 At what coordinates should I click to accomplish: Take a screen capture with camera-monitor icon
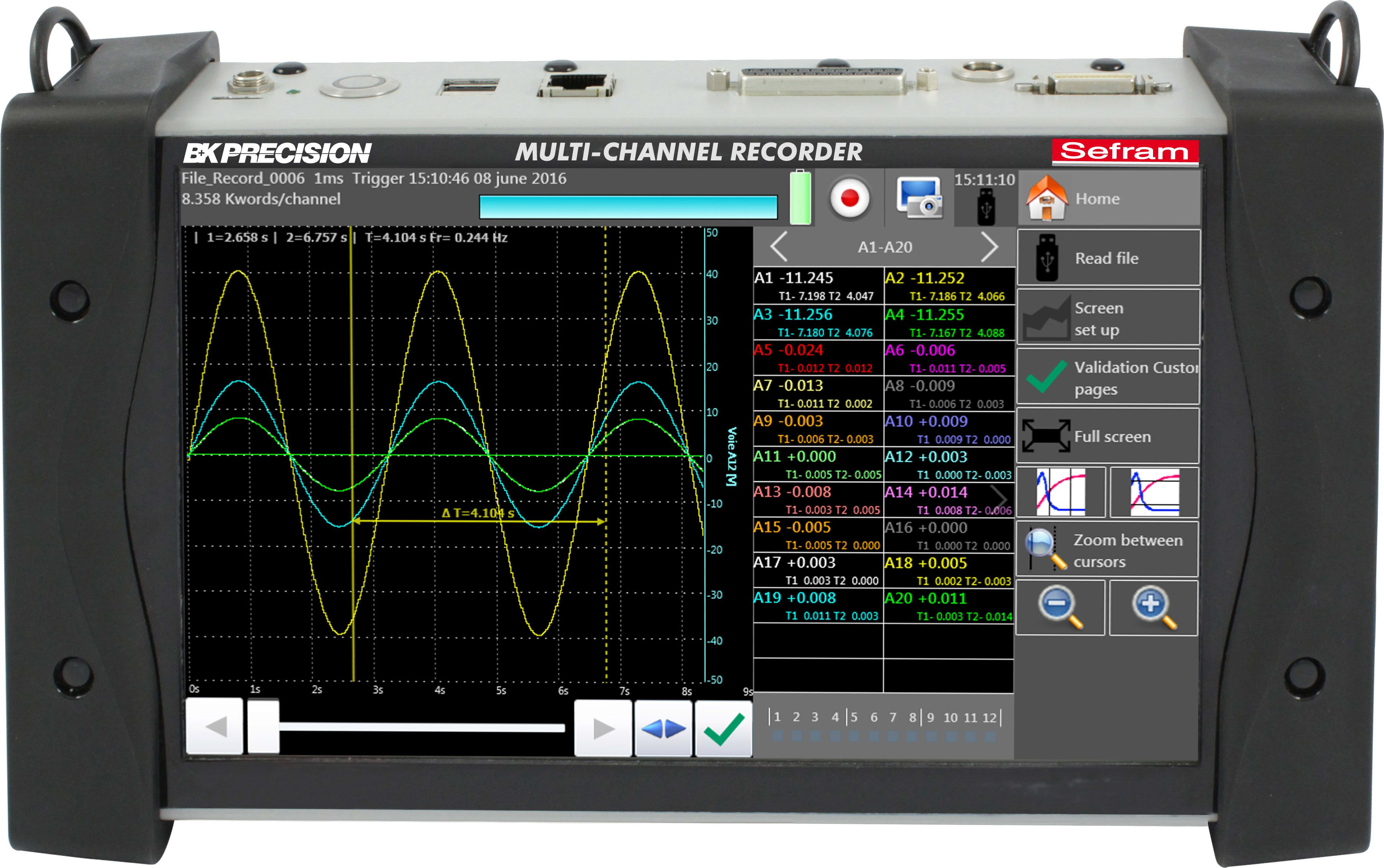[x=920, y=198]
